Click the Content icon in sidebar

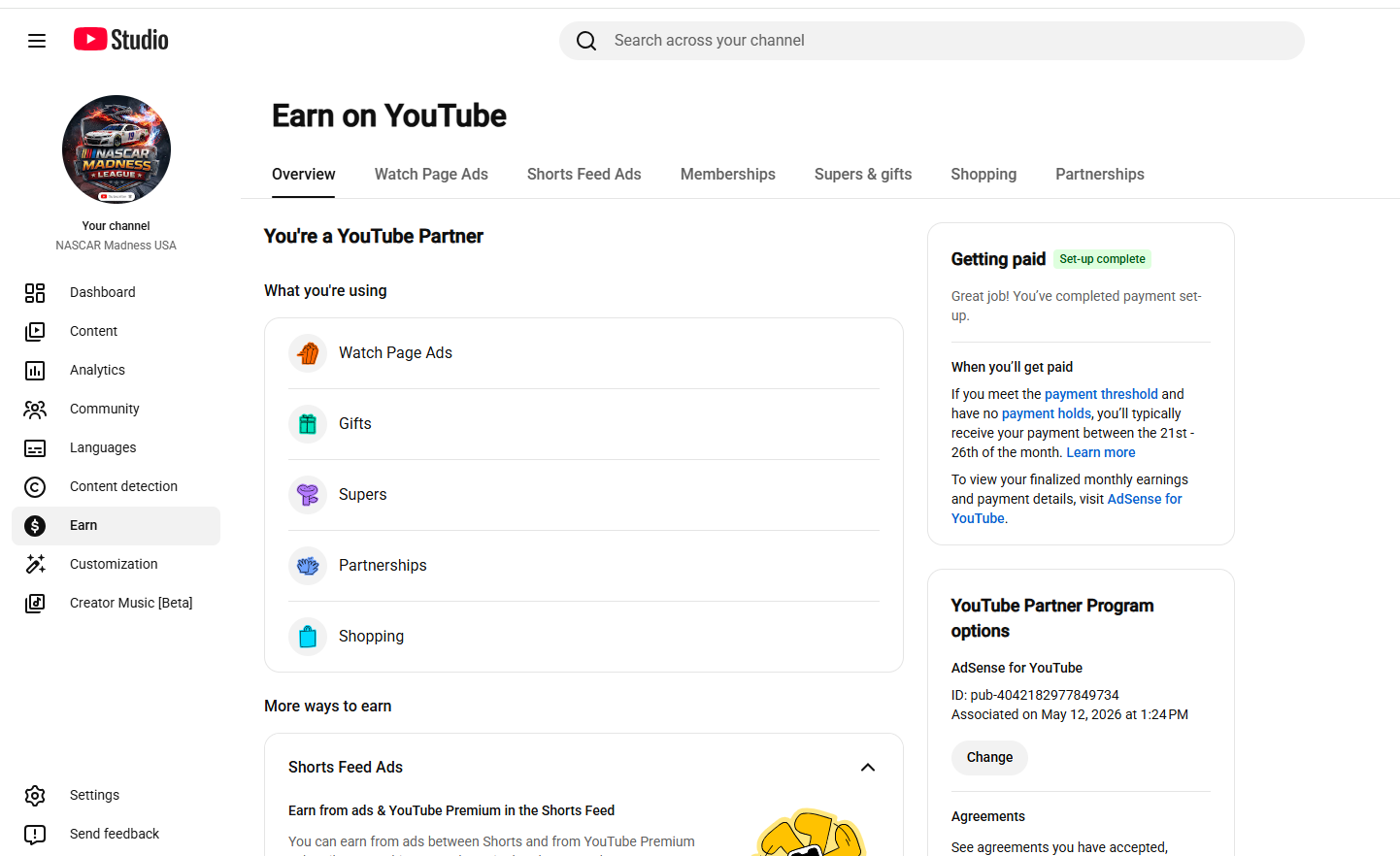point(35,332)
